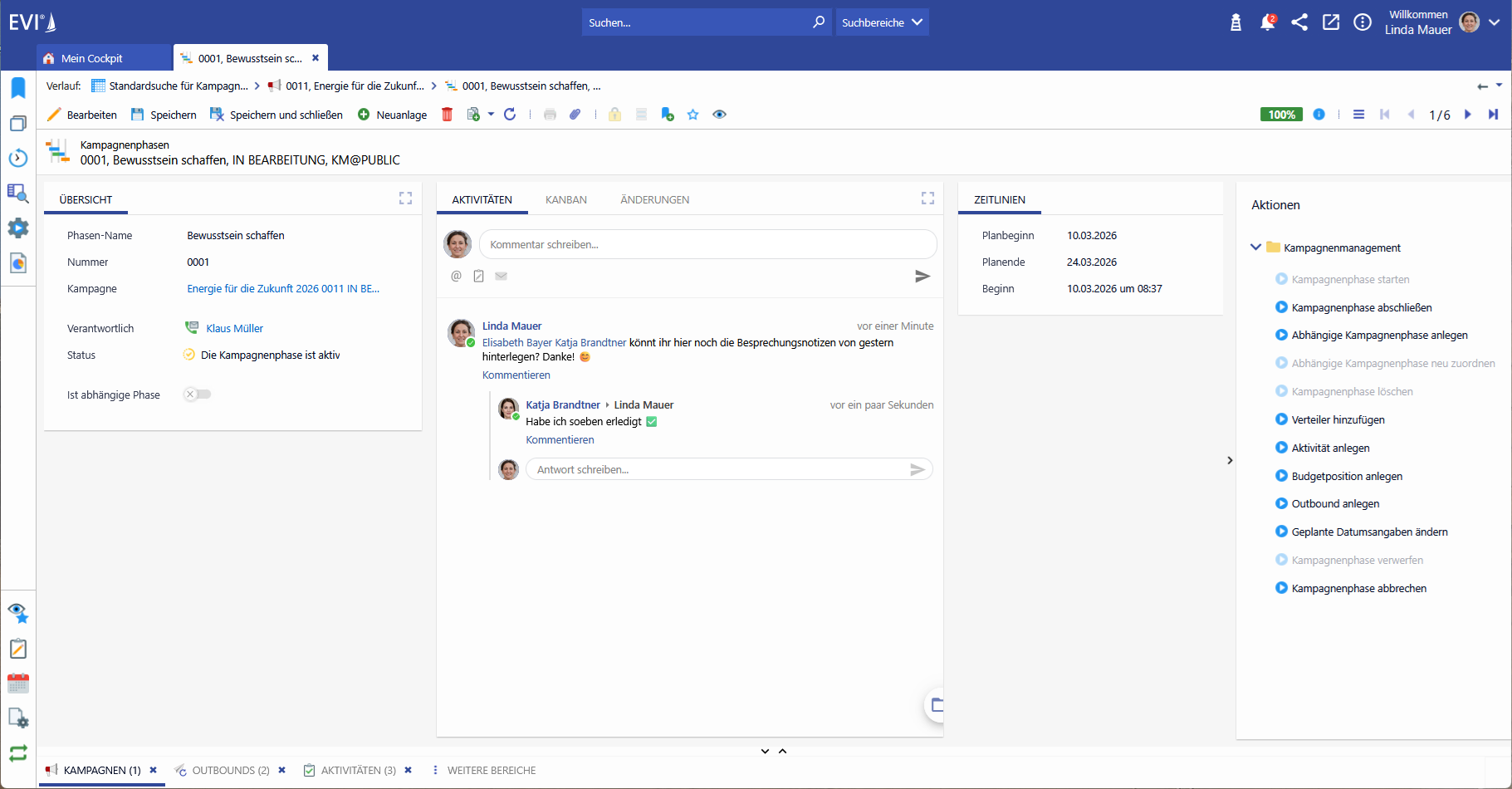Add record to favorites with star icon
This screenshot has width=1512, height=789.
click(693, 115)
